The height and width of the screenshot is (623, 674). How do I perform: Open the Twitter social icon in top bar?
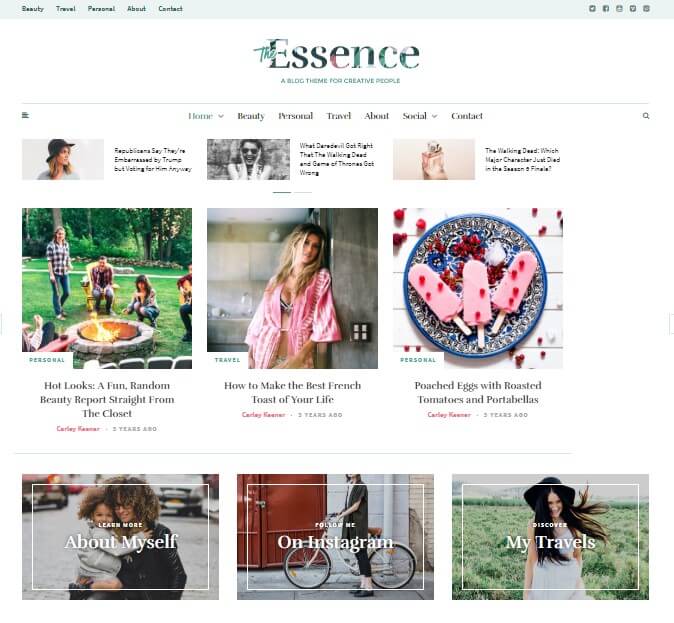(592, 9)
